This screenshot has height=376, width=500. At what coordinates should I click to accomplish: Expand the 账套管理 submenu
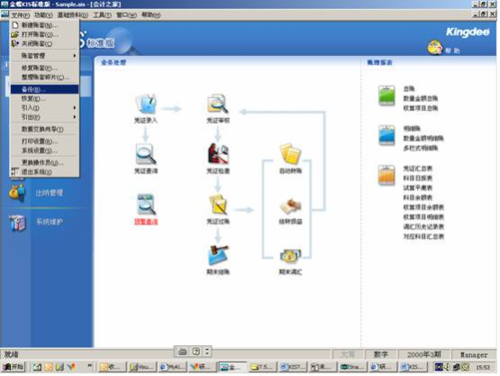coord(45,56)
